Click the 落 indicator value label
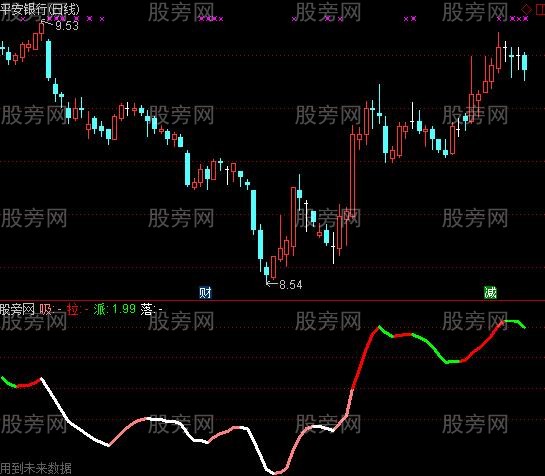 (x=152, y=309)
